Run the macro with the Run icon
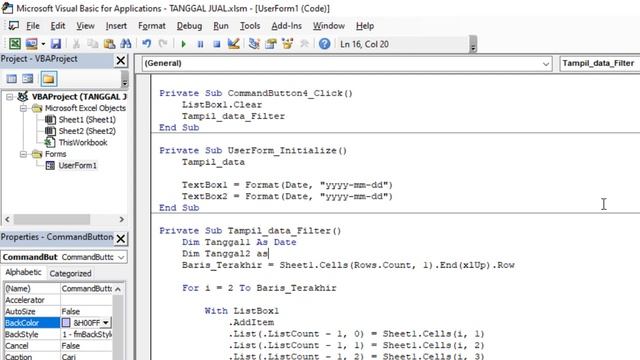 (x=183, y=44)
